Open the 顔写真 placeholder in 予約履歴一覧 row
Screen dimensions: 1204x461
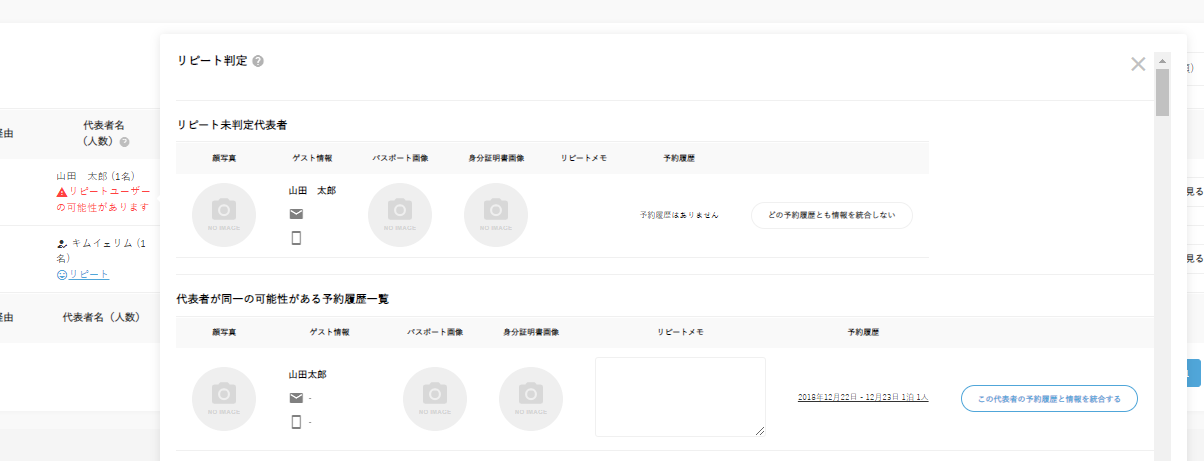click(224, 398)
